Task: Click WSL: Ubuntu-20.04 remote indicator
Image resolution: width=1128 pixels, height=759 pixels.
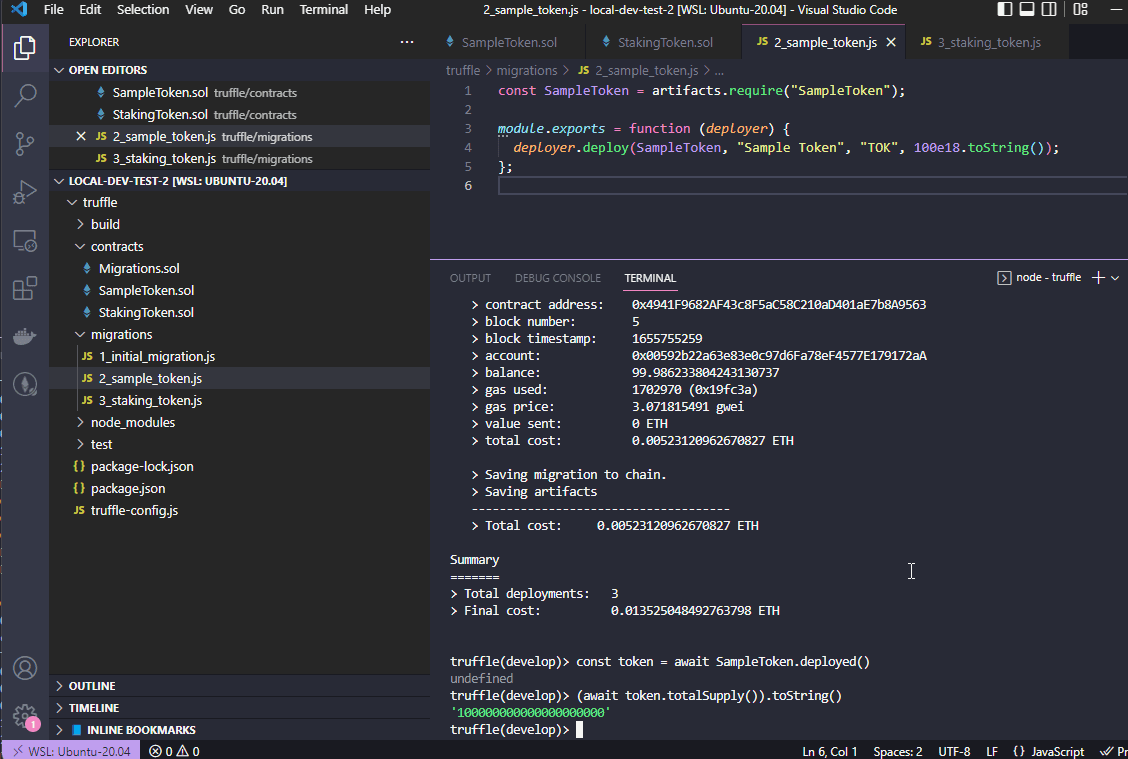Action: coord(72,751)
